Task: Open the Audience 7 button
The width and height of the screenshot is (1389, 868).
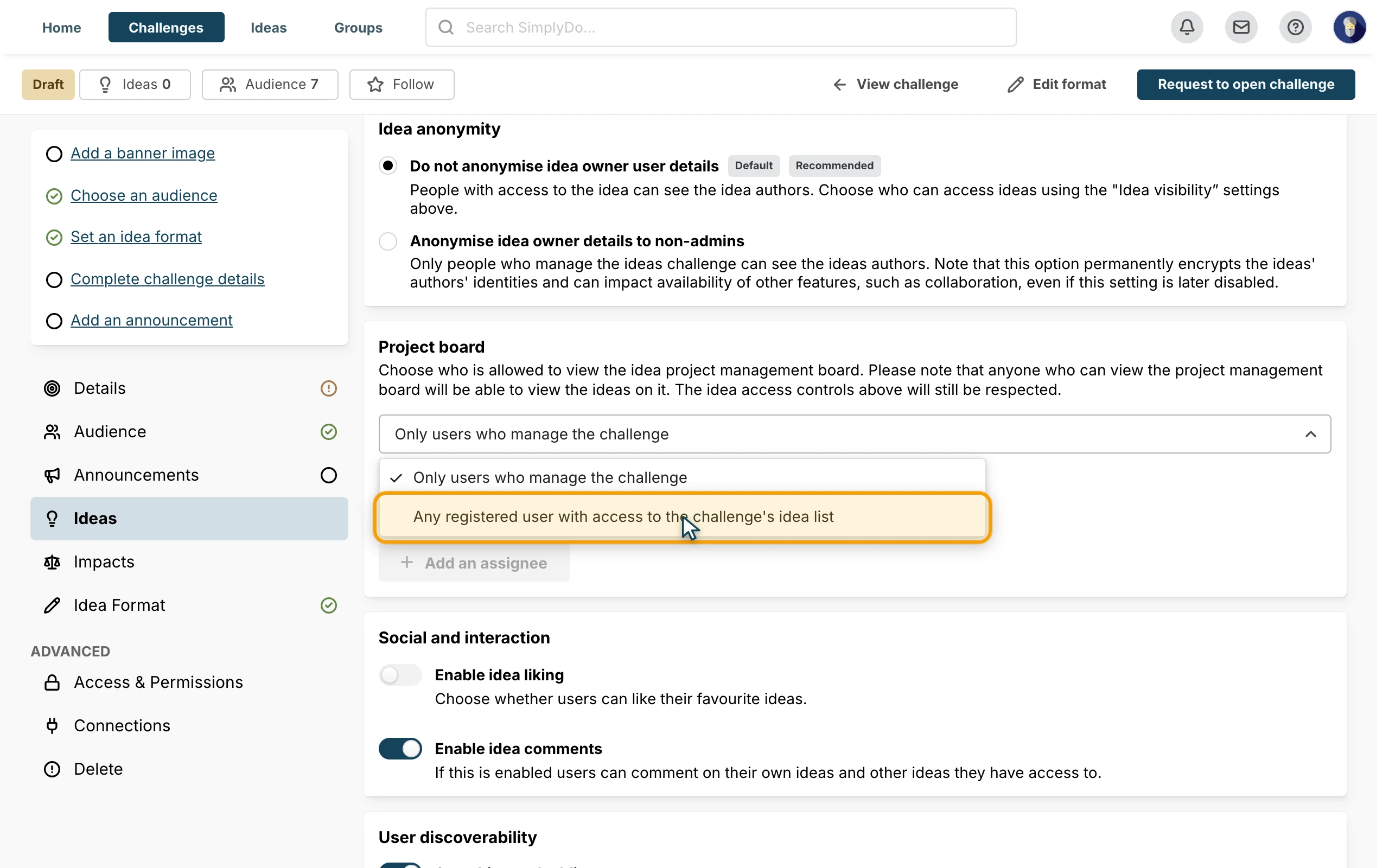Action: [270, 85]
